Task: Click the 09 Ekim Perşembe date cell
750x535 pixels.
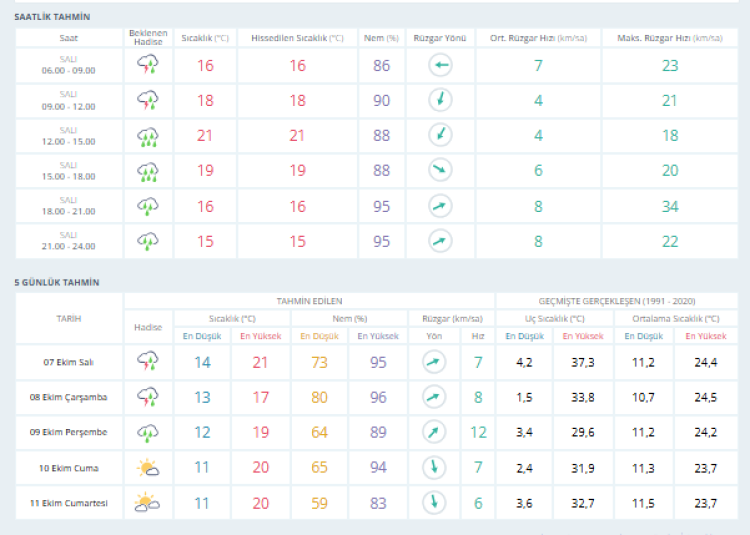Action: pyautogui.click(x=68, y=432)
